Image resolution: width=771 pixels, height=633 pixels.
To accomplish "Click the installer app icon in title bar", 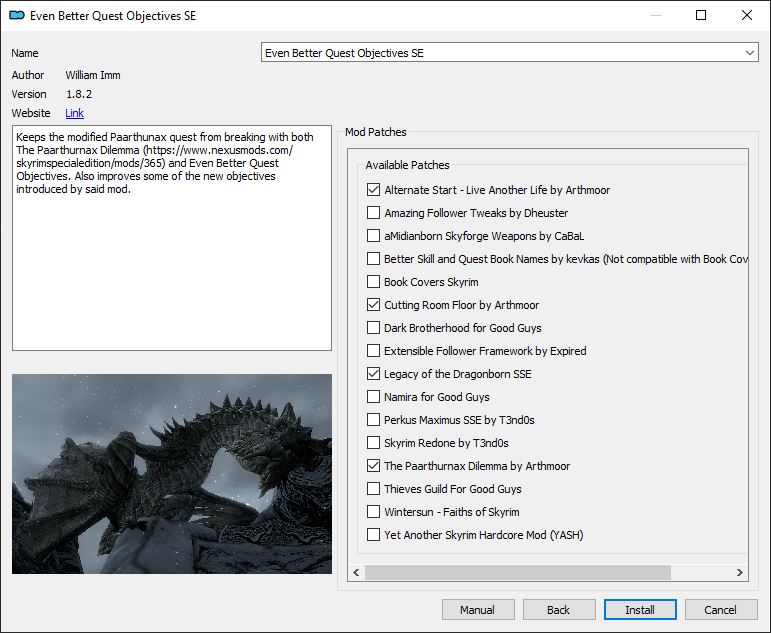I will 17,16.
